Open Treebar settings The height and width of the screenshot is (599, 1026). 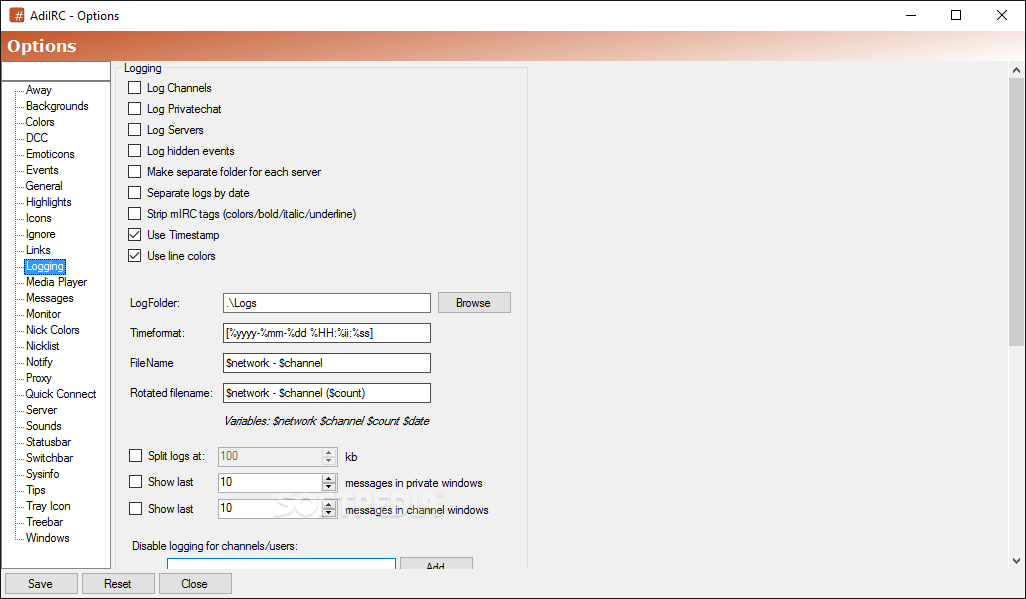pos(44,522)
